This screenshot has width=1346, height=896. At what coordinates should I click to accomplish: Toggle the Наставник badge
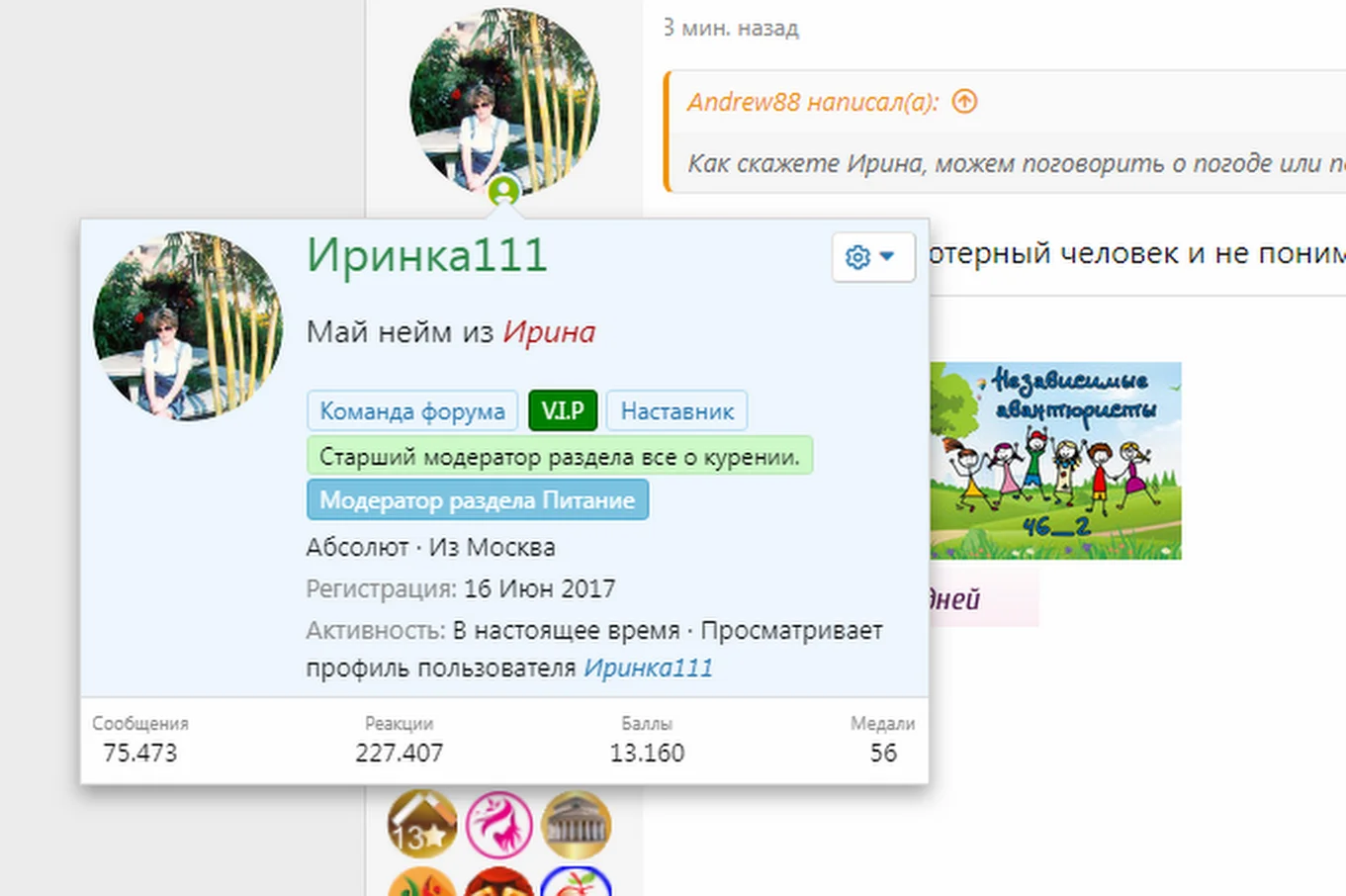677,410
